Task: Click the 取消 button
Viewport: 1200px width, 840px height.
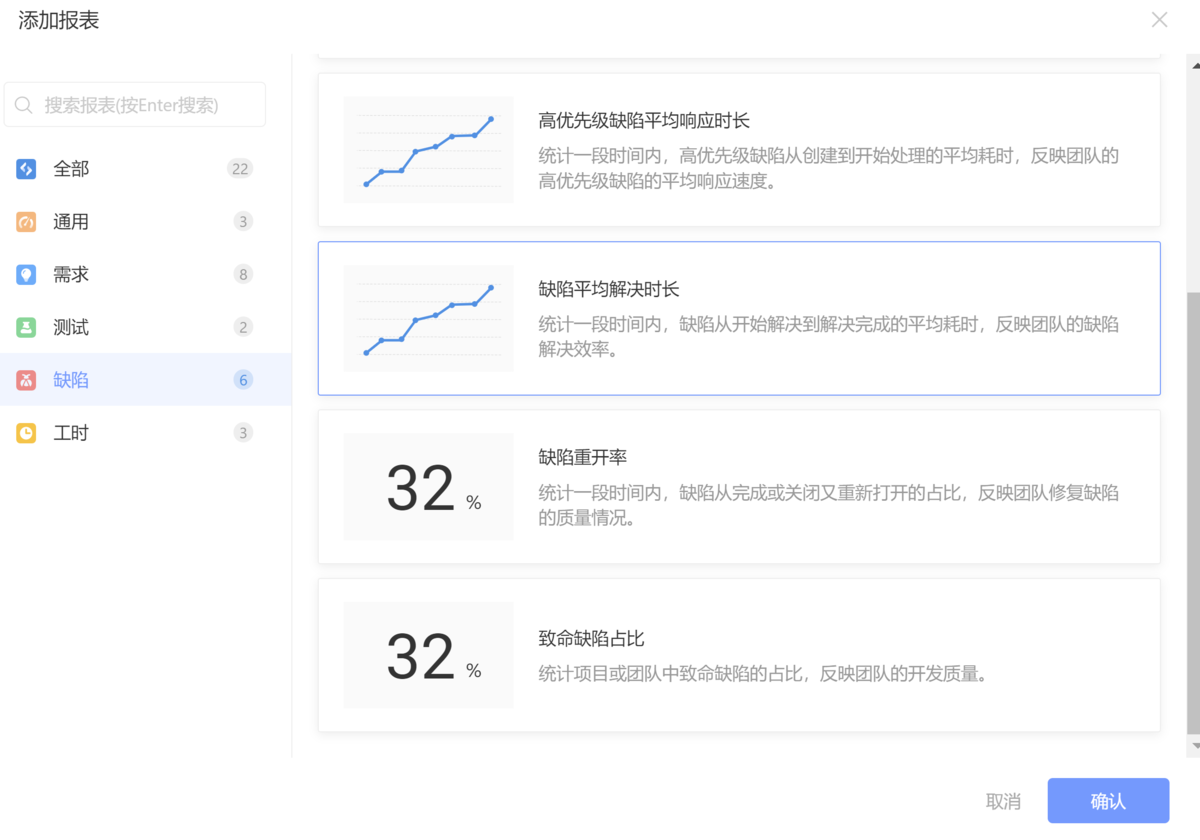Action: [1004, 801]
